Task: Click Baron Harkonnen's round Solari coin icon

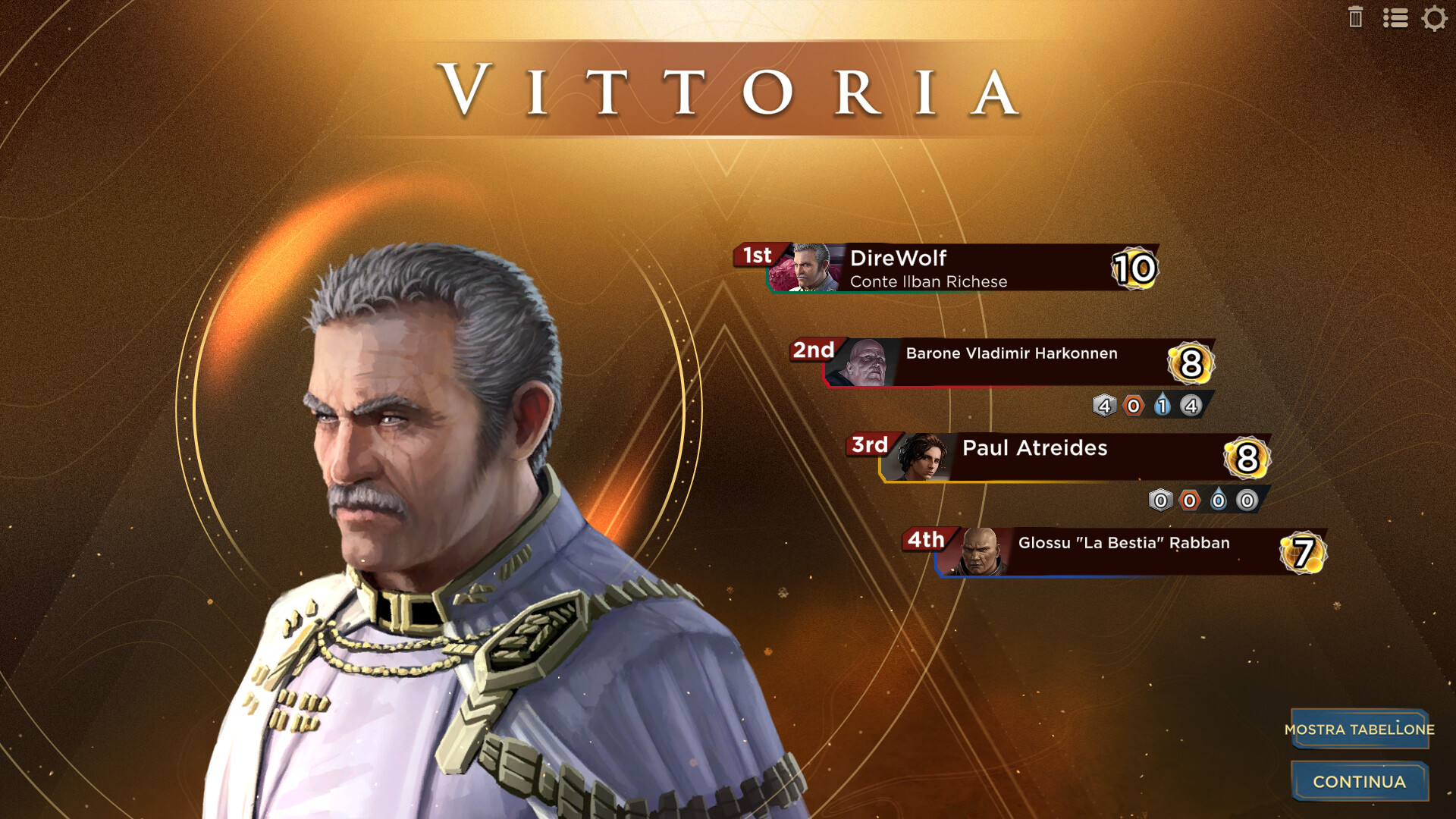Action: coord(1191,406)
